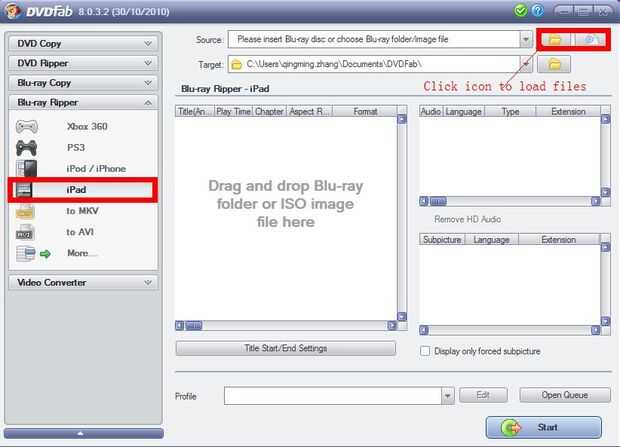The height and width of the screenshot is (447, 620).
Task: Click the Format column header
Action: [x=365, y=112]
